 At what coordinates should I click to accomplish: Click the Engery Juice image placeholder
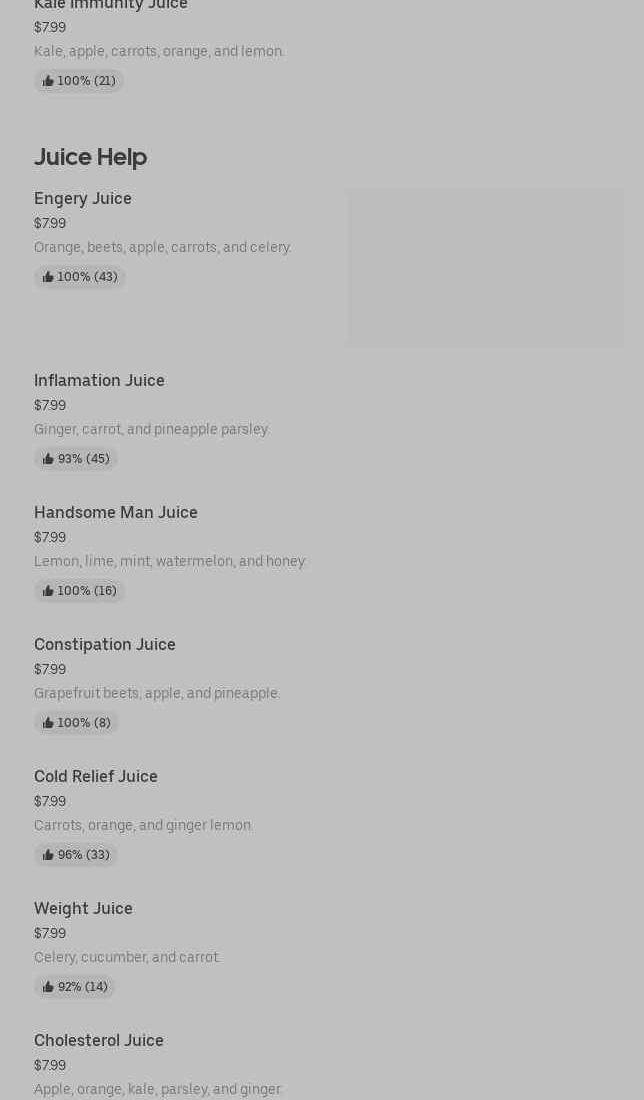(485, 268)
